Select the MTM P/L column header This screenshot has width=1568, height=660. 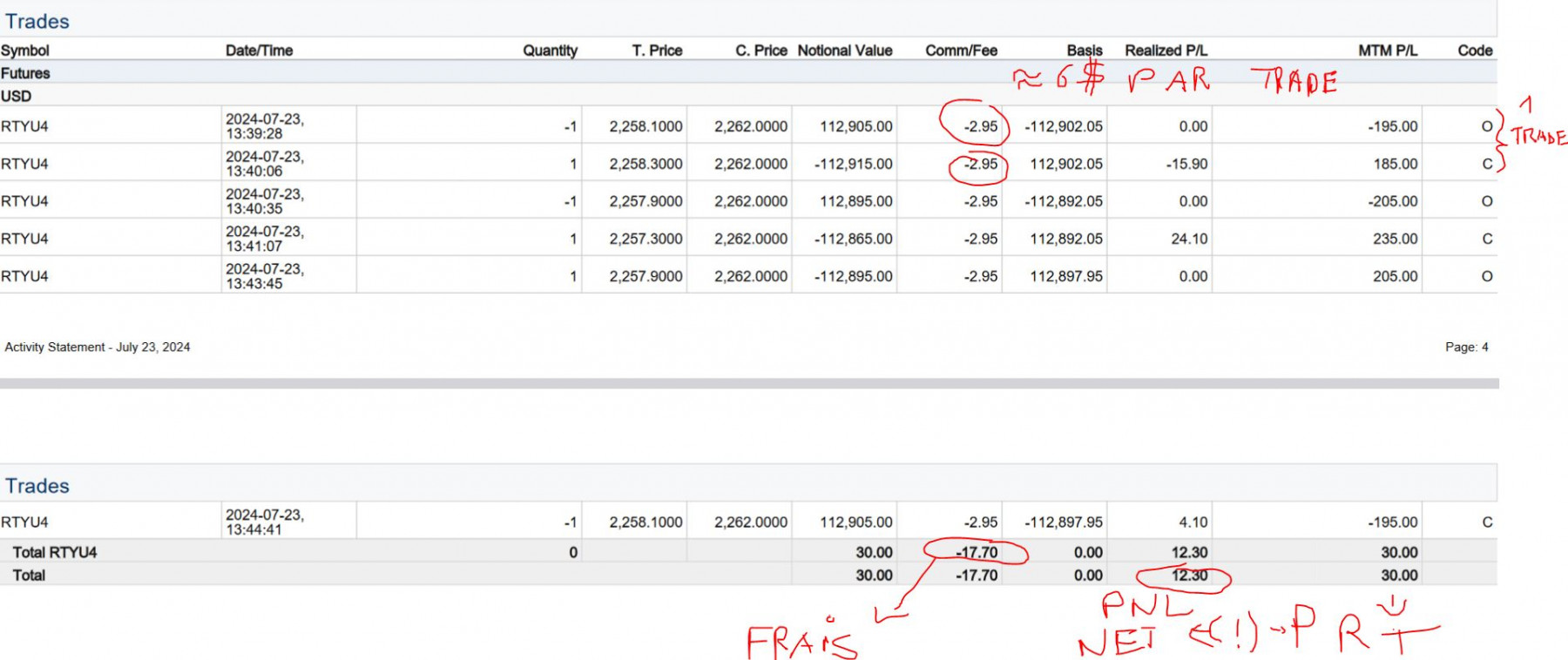pos(1388,51)
